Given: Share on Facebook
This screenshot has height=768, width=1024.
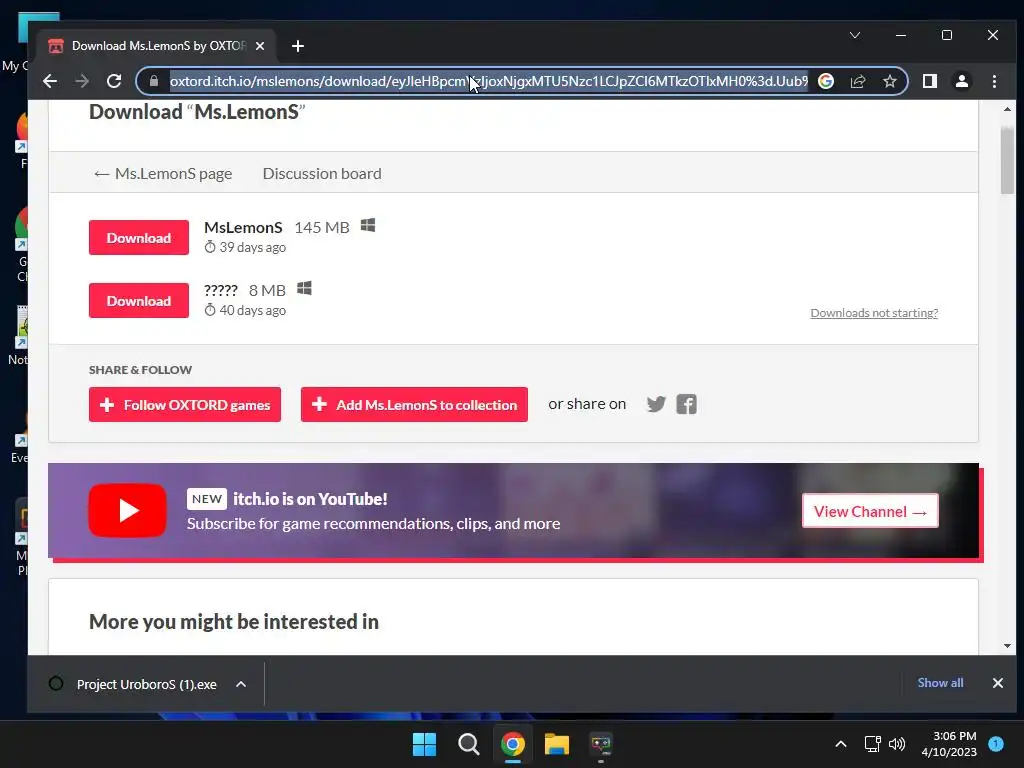Looking at the screenshot, I should (x=686, y=404).
